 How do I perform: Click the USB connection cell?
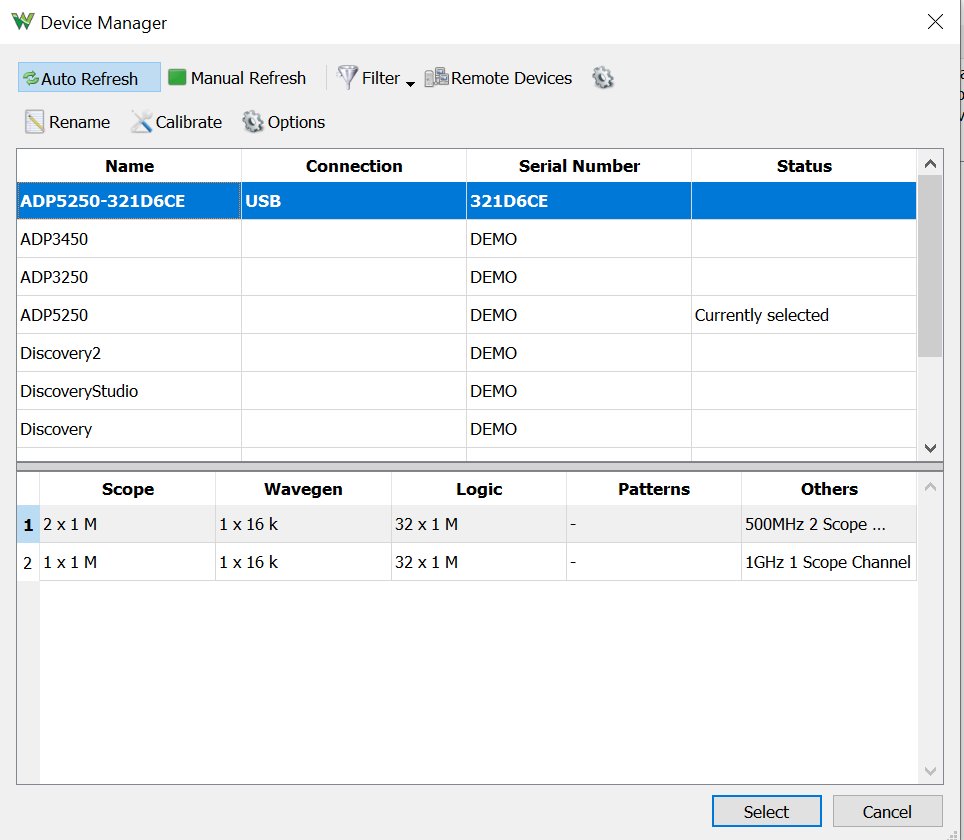[354, 201]
